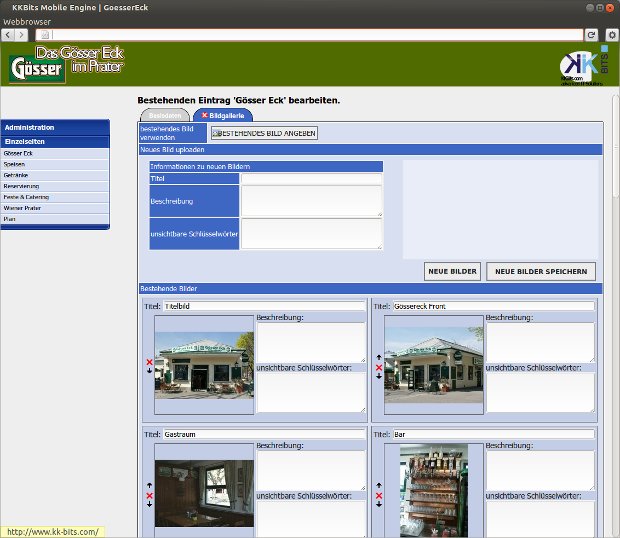This screenshot has height=538, width=620.
Task: Move the Titelbild image down with the arrow
Action: coord(149,370)
